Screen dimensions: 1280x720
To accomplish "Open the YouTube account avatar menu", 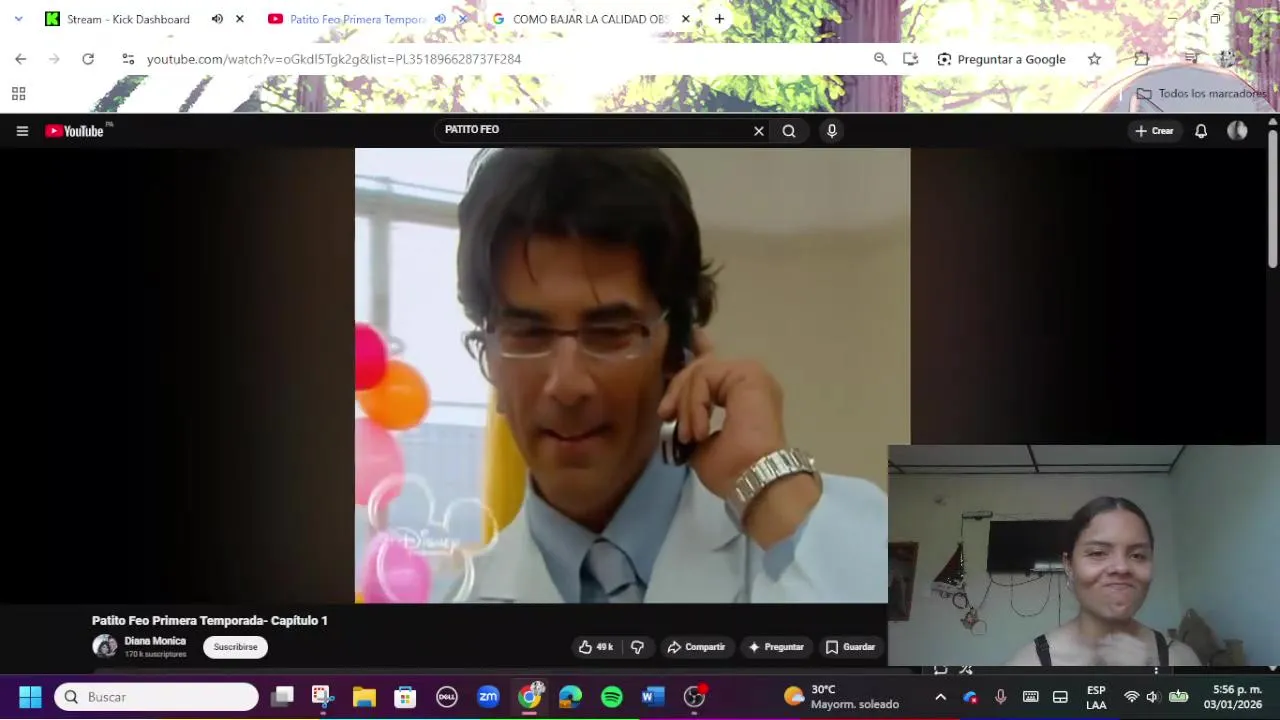I will (x=1237, y=131).
